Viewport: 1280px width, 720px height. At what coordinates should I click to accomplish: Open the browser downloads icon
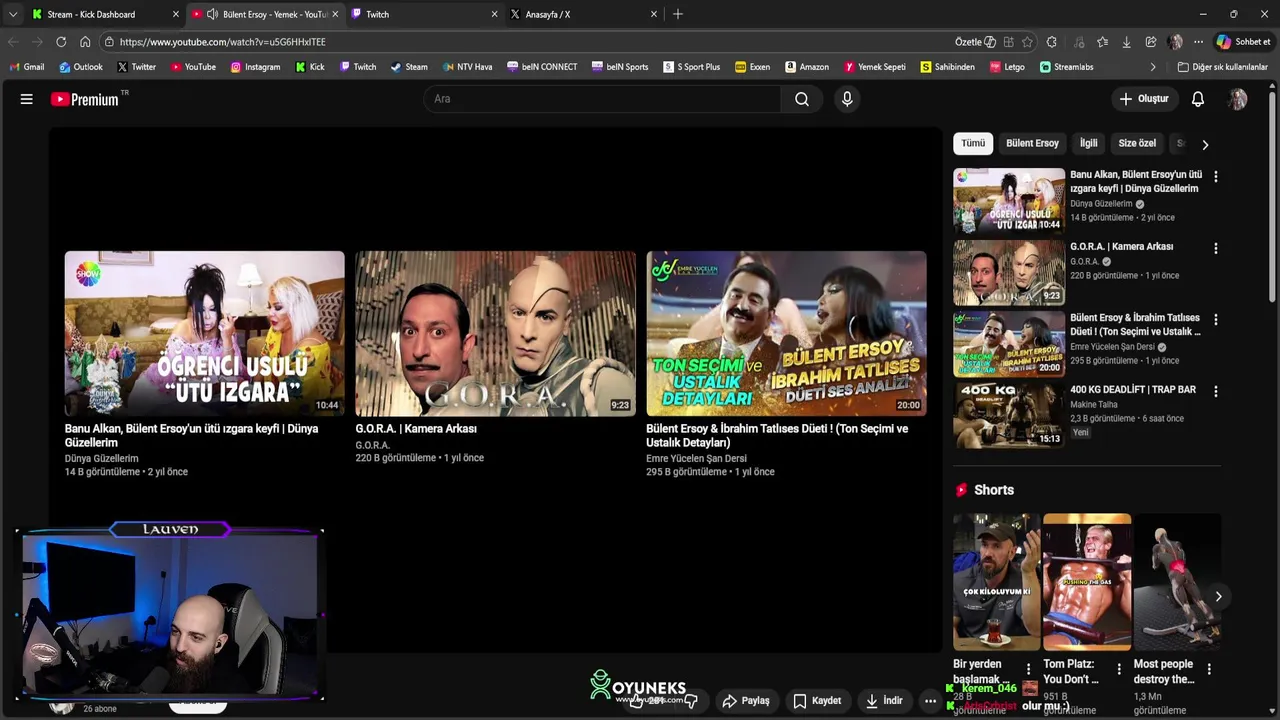coord(1126,42)
